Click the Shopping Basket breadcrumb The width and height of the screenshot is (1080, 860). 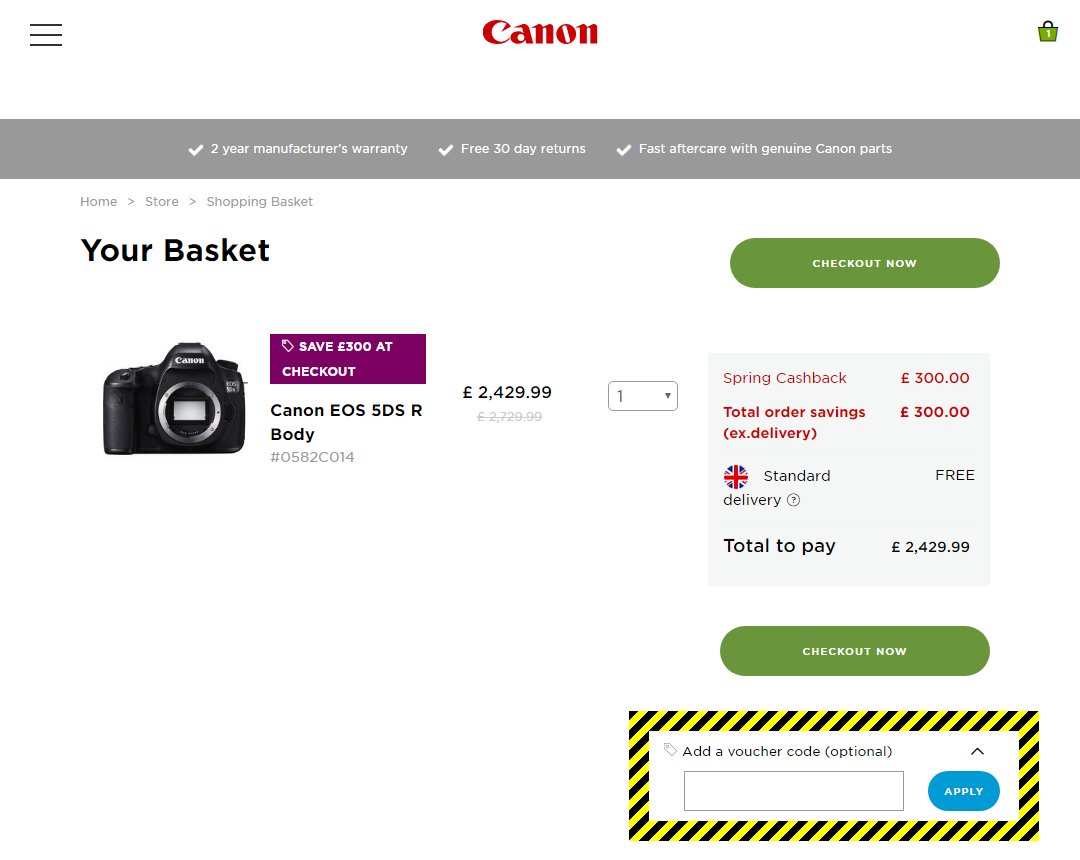[x=260, y=202]
